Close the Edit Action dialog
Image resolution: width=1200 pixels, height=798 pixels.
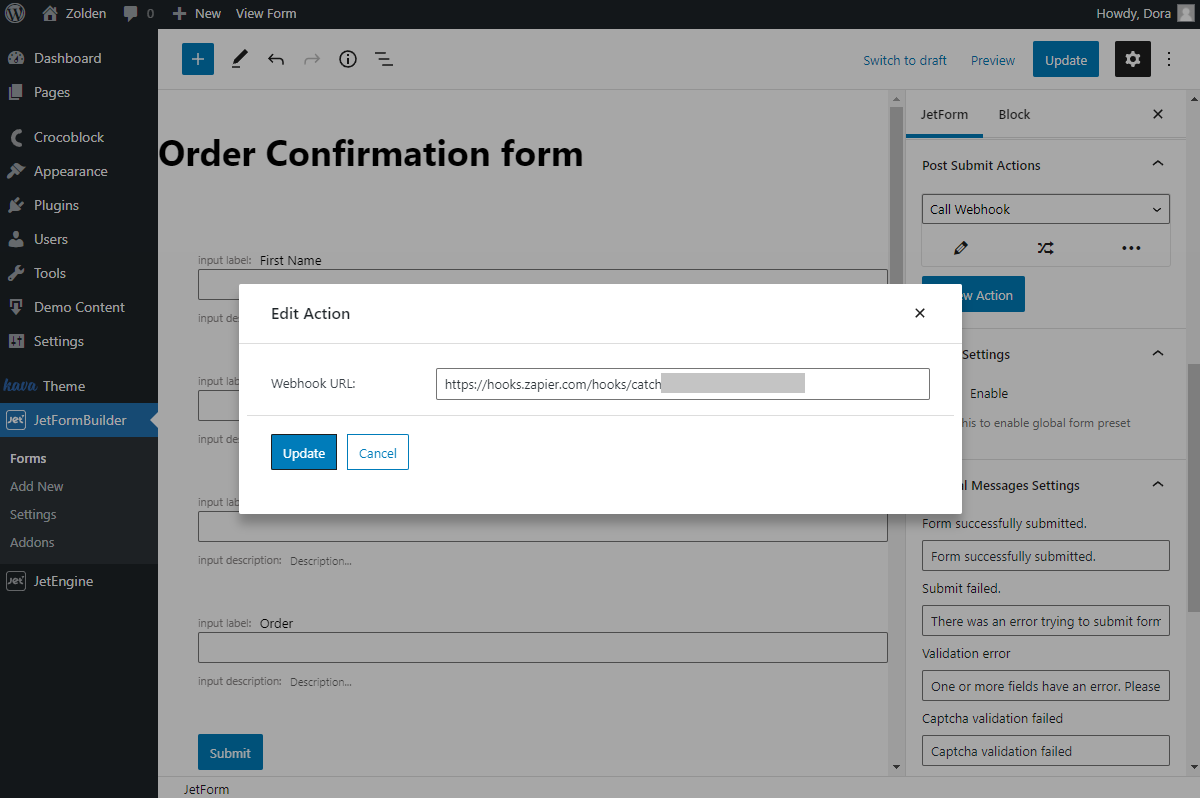coord(920,313)
